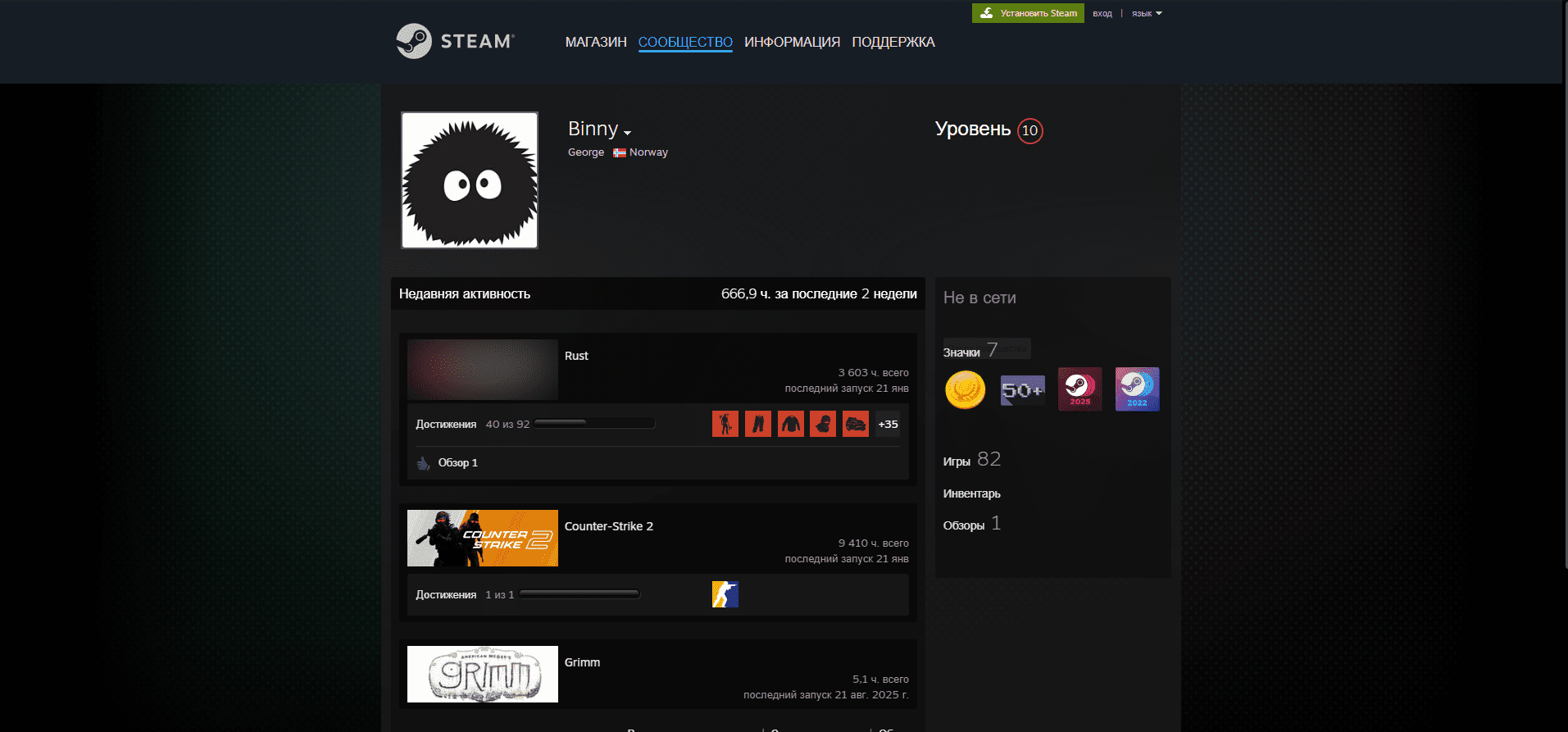Click the Не в сети status text

[x=979, y=298]
